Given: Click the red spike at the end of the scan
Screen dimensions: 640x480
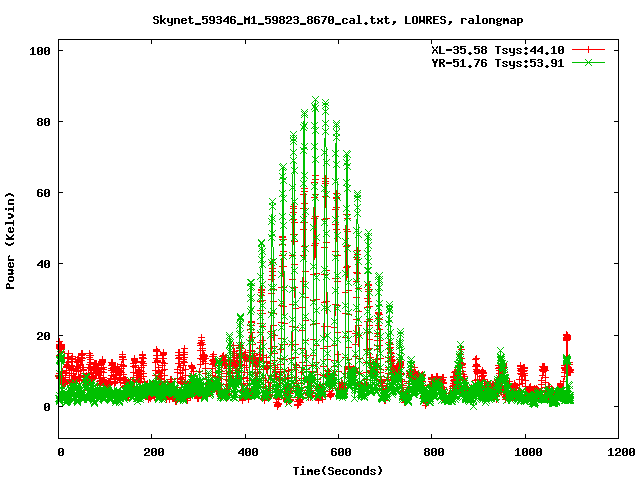Looking at the screenshot, I should point(567,337).
